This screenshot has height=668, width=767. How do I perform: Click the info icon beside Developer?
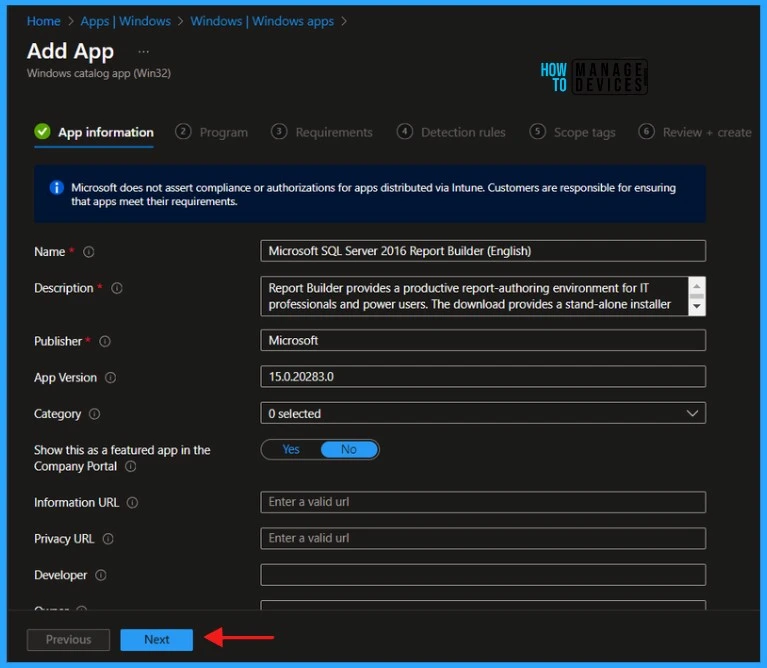point(101,575)
